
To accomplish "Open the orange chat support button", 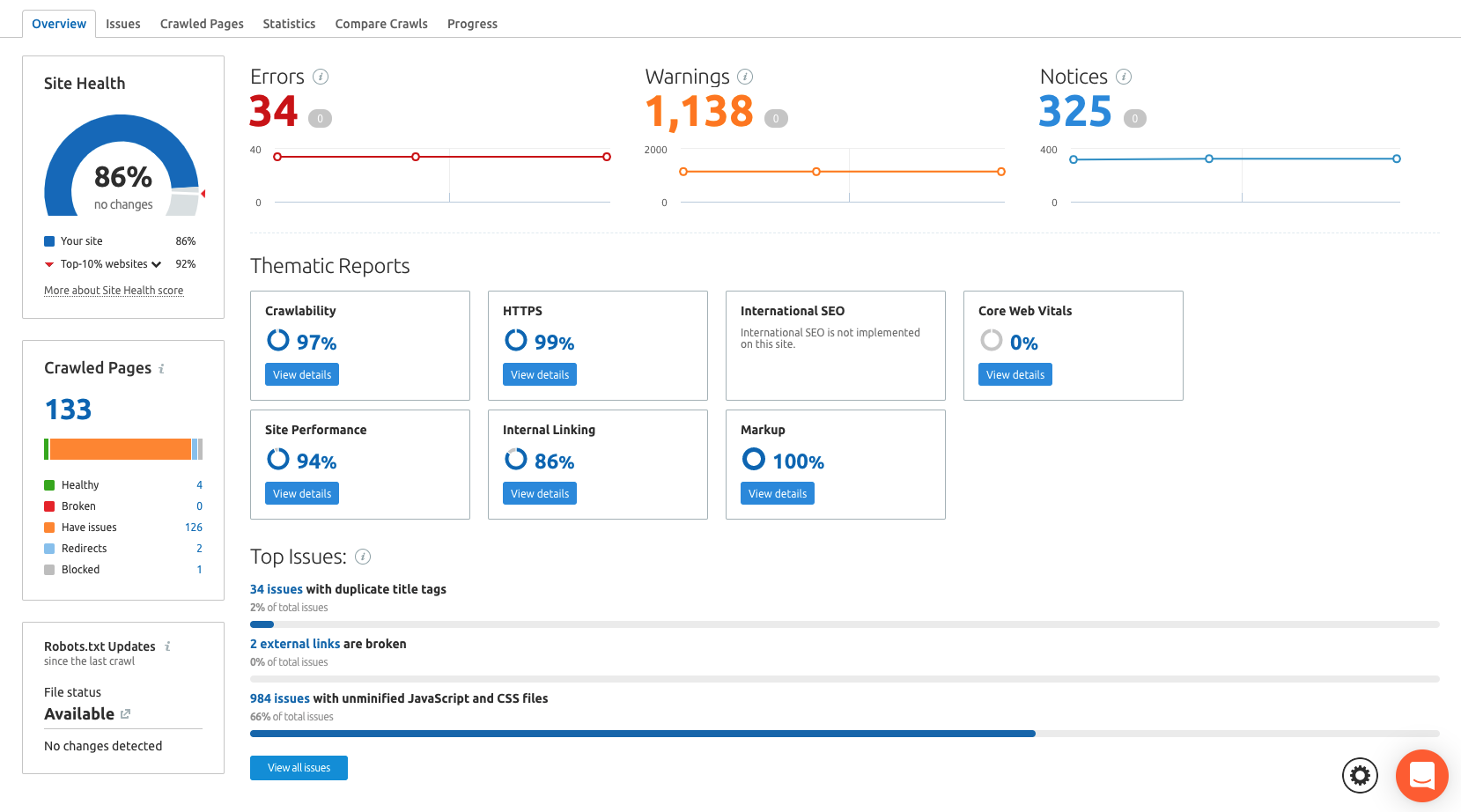I will tap(1422, 776).
